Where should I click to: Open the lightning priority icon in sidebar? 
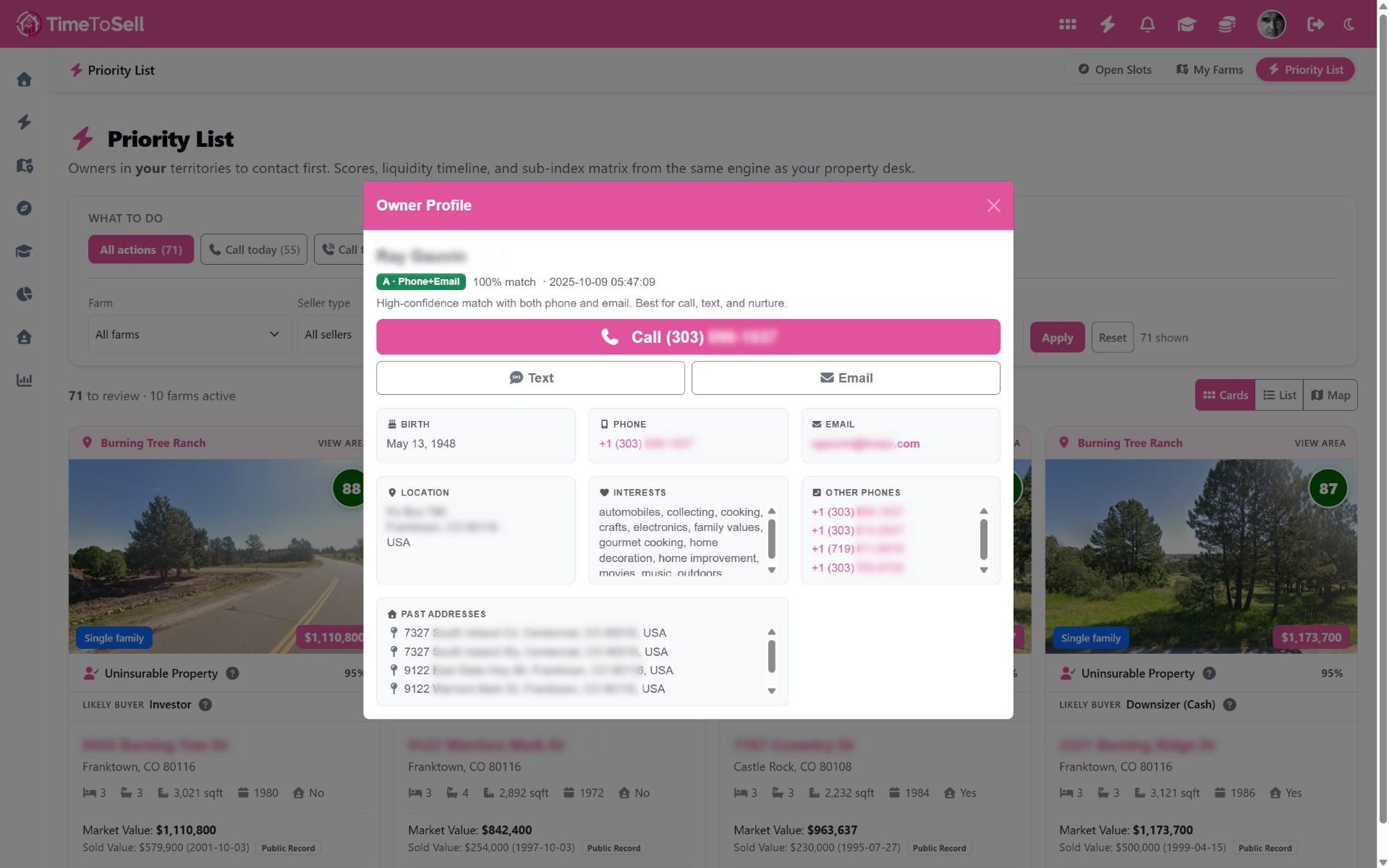tap(24, 122)
